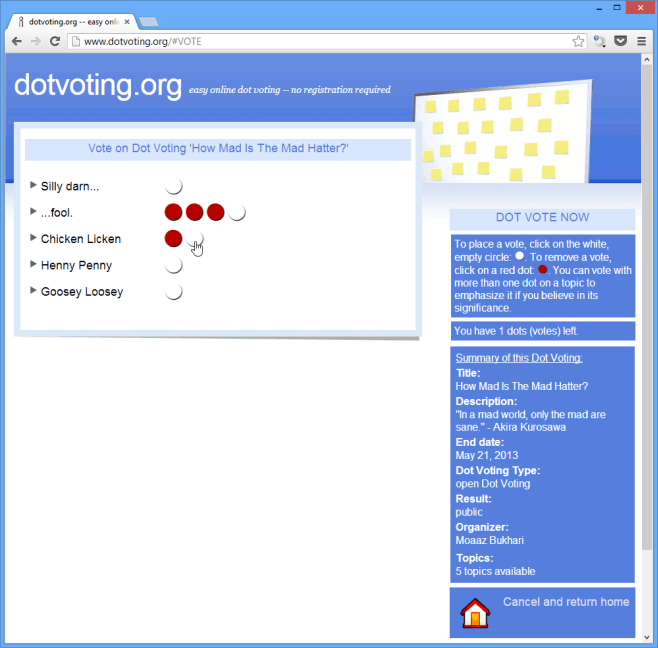Place a vote on Silly darn... empty circle
The height and width of the screenshot is (648, 658).
point(173,186)
